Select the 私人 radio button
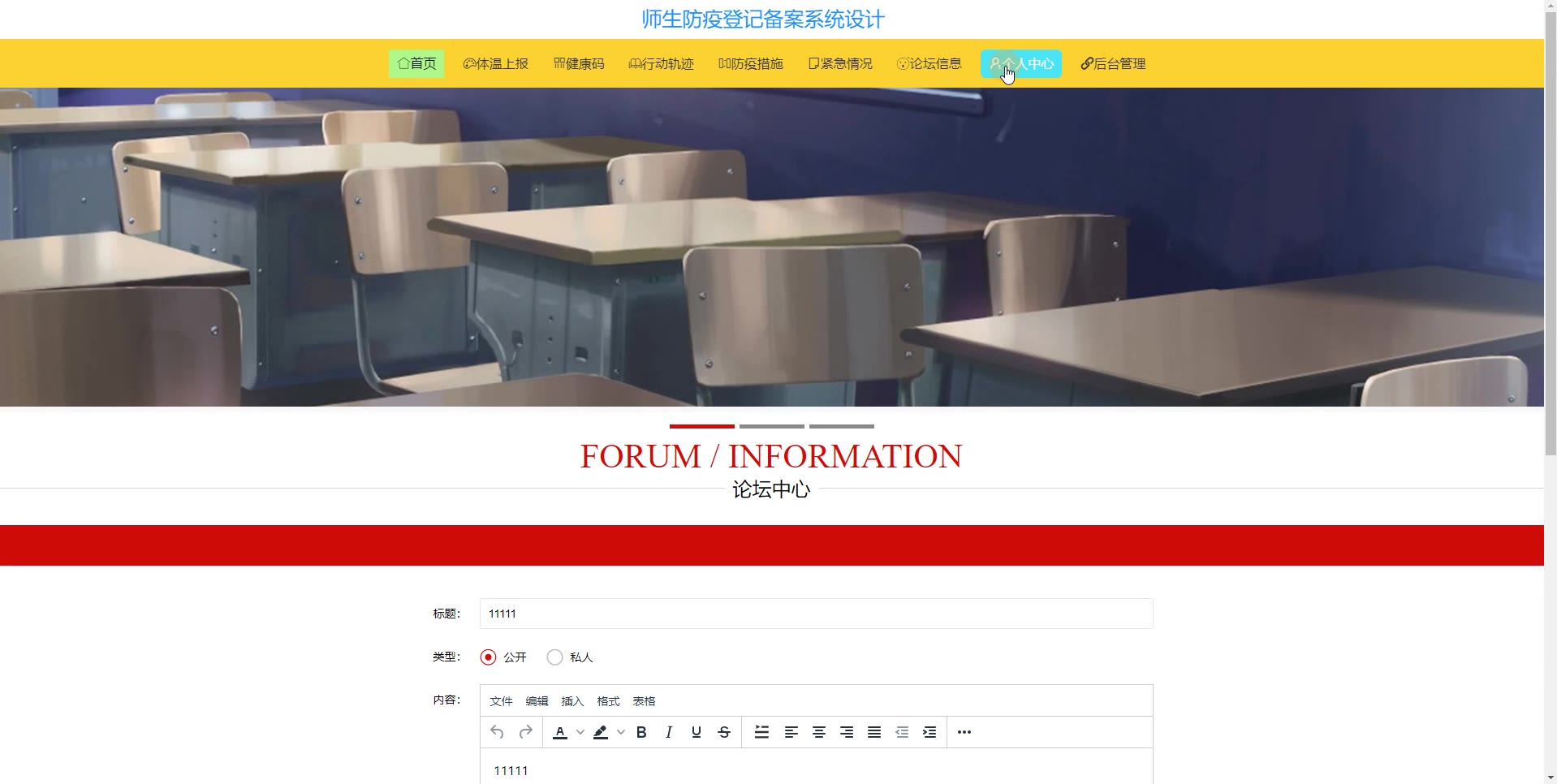 click(554, 657)
